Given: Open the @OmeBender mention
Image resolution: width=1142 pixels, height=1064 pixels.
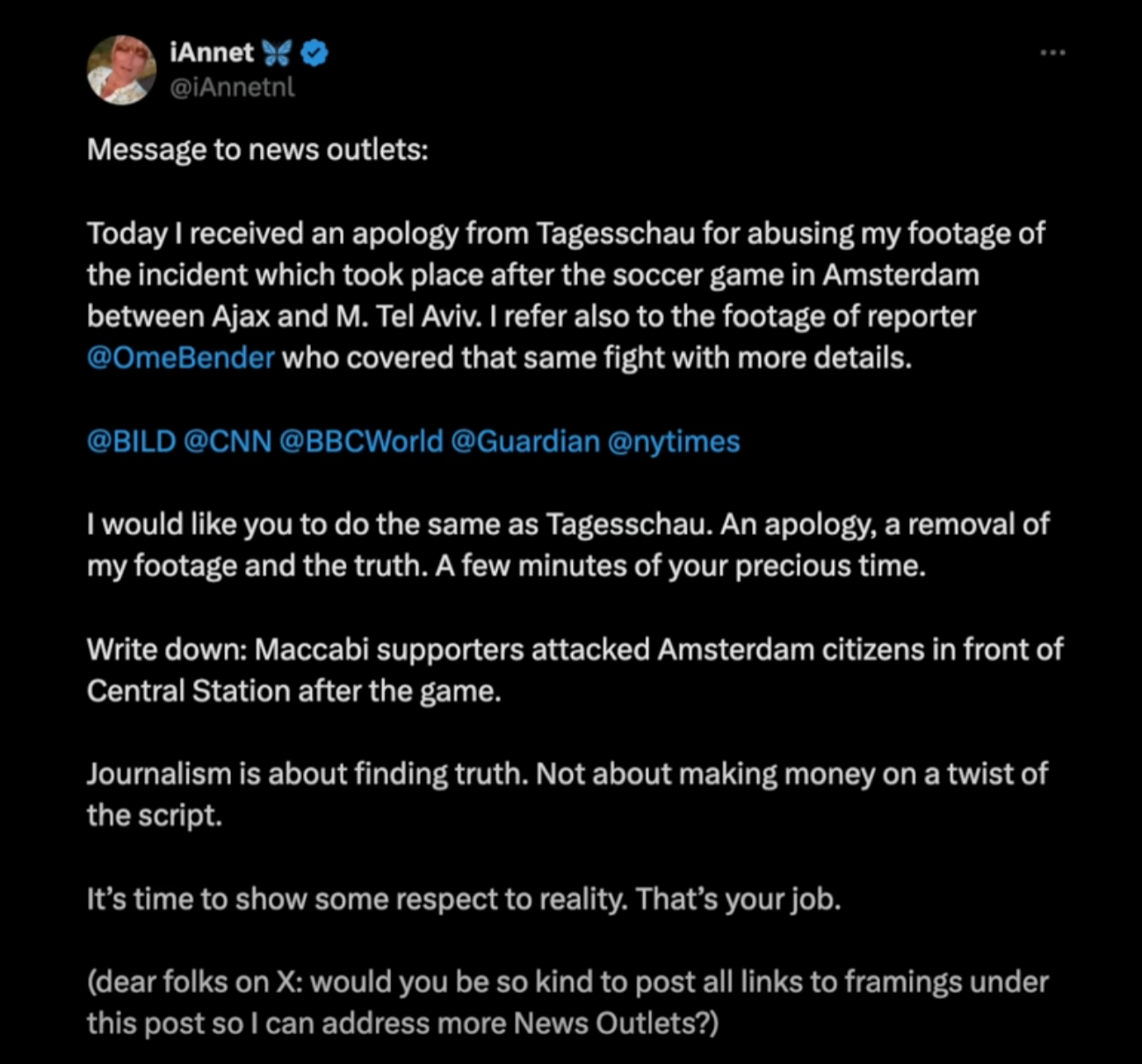Looking at the screenshot, I should [x=181, y=358].
